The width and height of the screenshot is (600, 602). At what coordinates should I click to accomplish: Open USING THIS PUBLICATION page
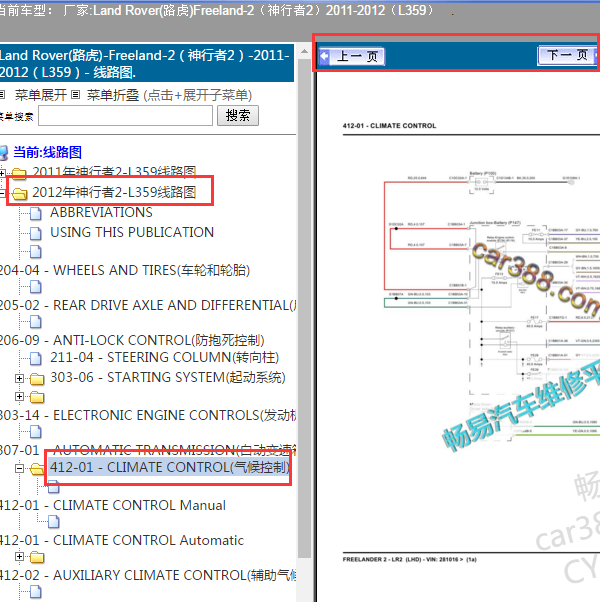point(132,232)
